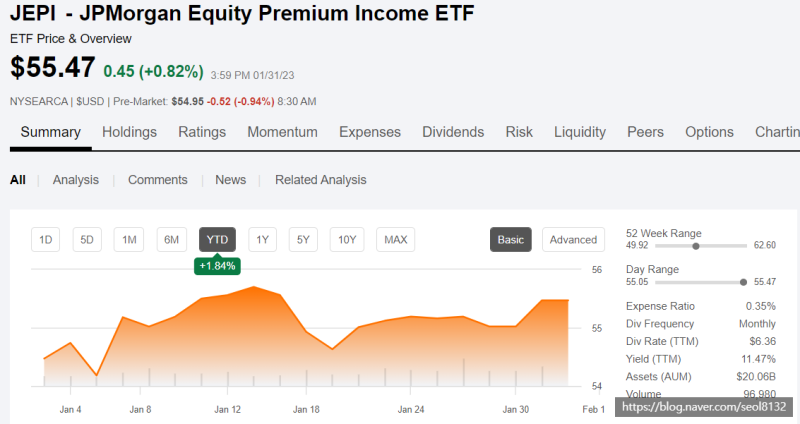Switch to the Momentum tab
This screenshot has width=800, height=424.
click(x=282, y=132)
